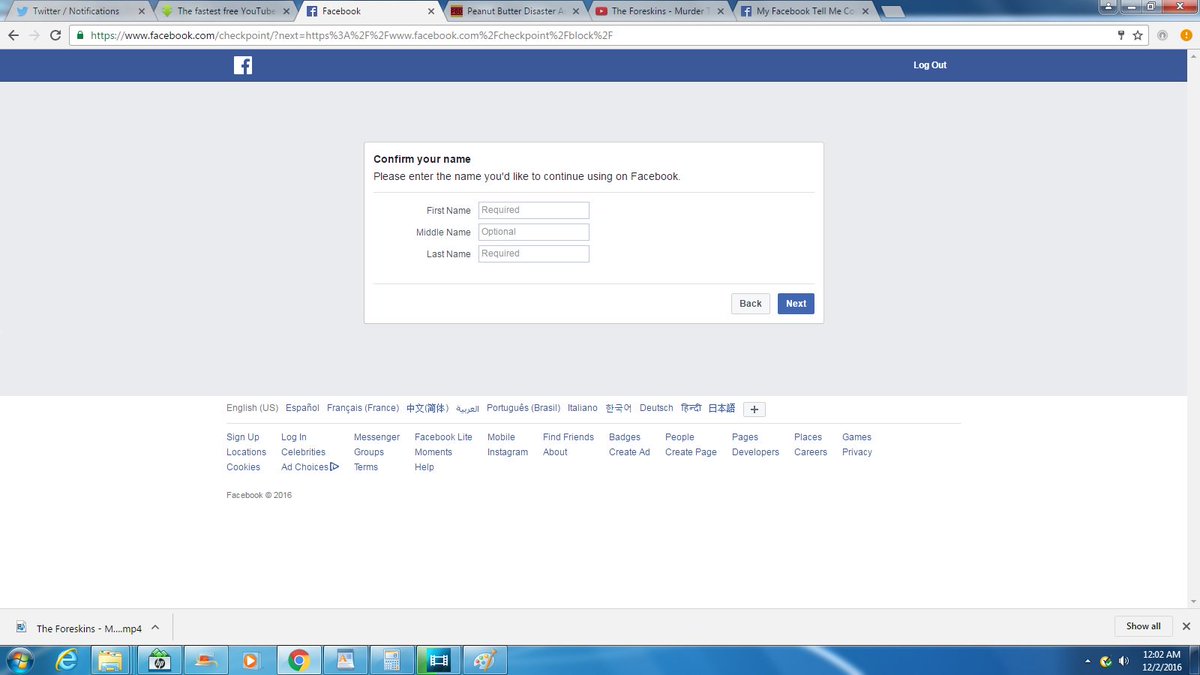The width and height of the screenshot is (1200, 675).
Task: Click the green secure padlock icon
Action: (x=81, y=35)
